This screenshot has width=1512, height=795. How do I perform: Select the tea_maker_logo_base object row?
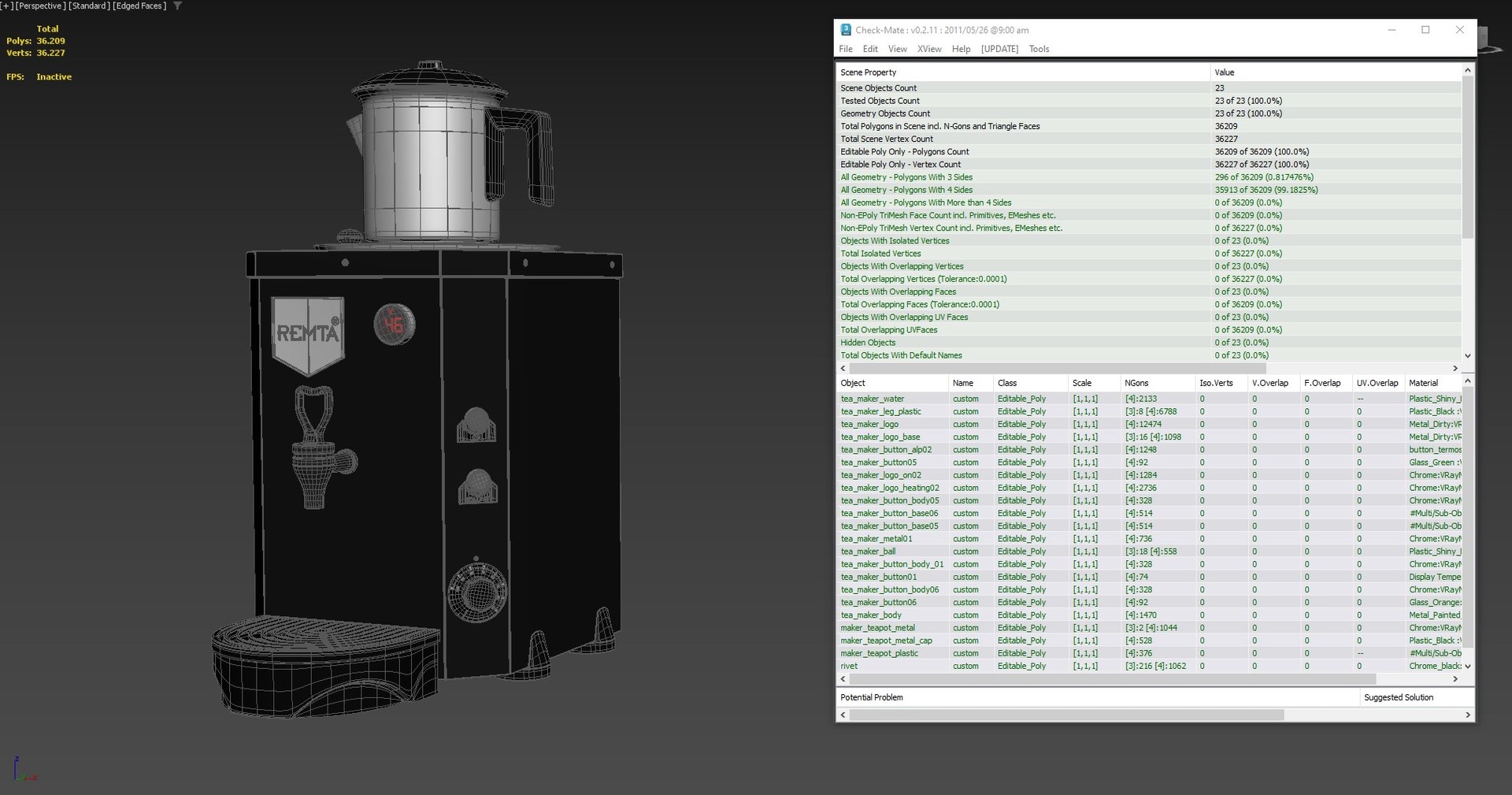tap(1149, 437)
